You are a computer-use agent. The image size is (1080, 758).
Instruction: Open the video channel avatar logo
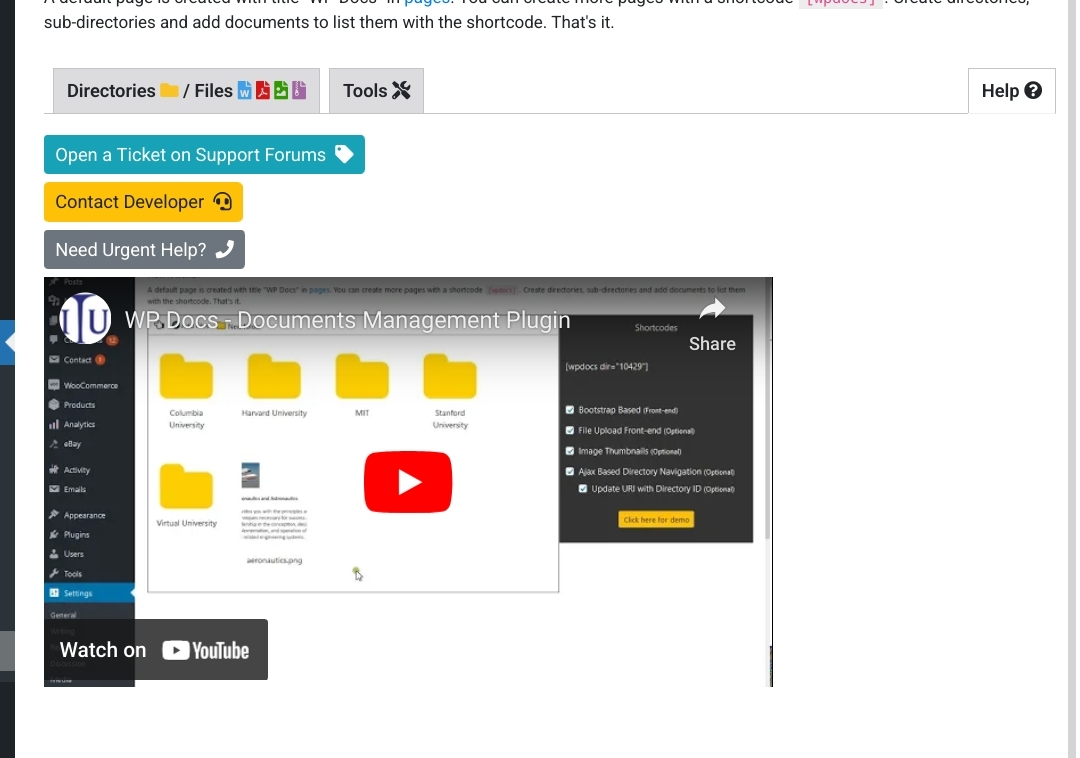point(85,319)
